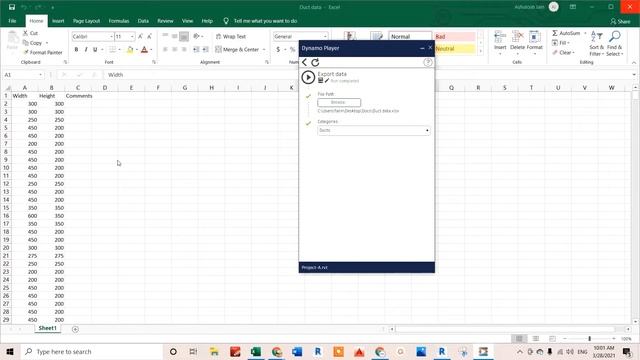Open Sort & Filter
640x360 pixels.
pyautogui.click(x=596, y=43)
